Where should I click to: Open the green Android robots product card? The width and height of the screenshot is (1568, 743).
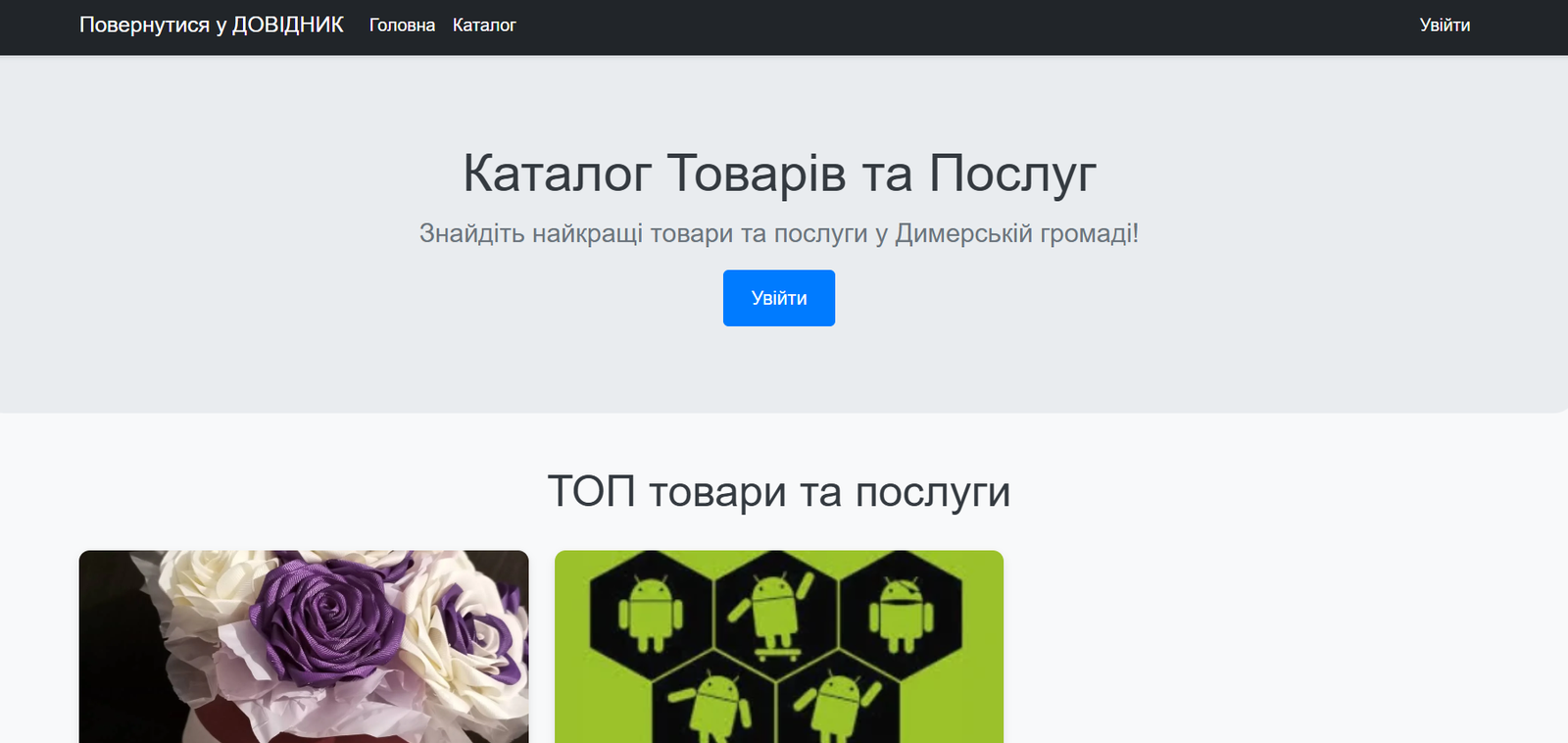[x=779, y=647]
